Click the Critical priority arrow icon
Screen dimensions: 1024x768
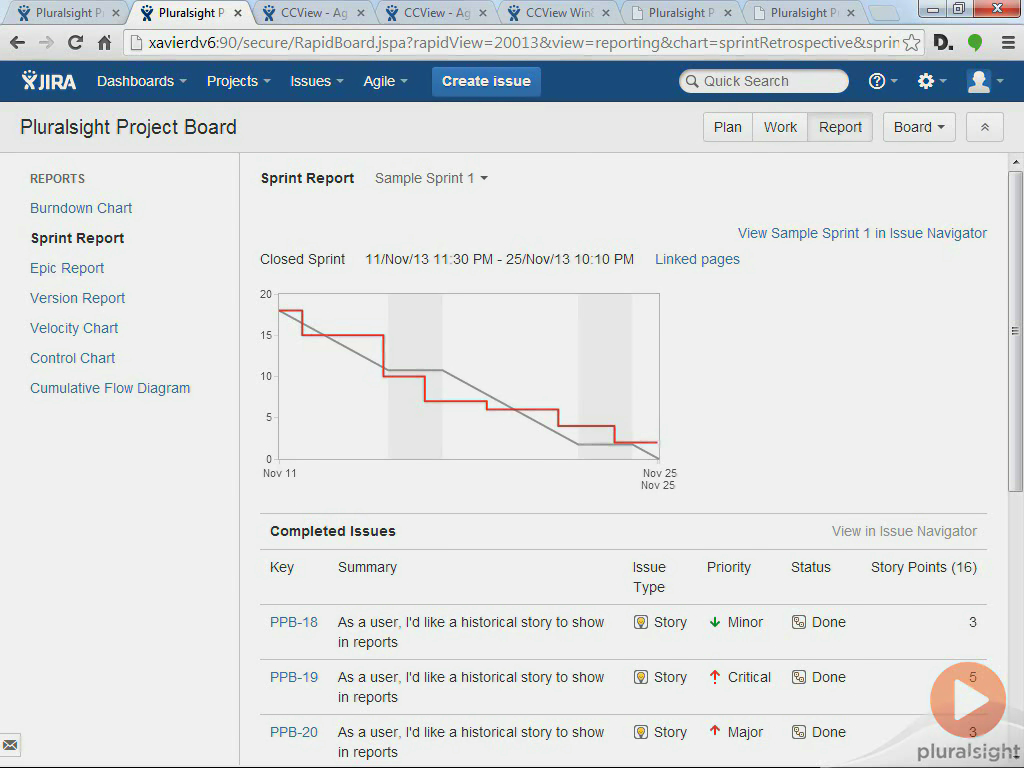(x=714, y=677)
